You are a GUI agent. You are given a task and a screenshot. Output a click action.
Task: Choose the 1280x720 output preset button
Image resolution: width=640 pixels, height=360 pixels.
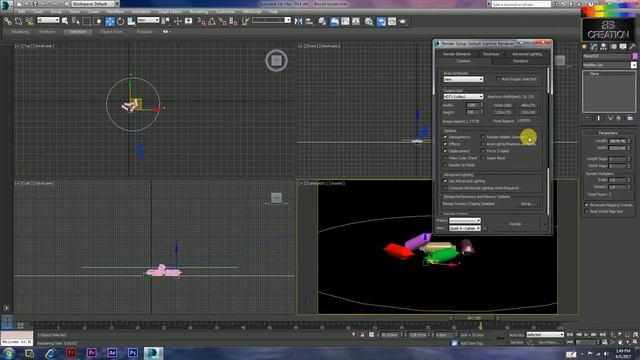tap(502, 112)
